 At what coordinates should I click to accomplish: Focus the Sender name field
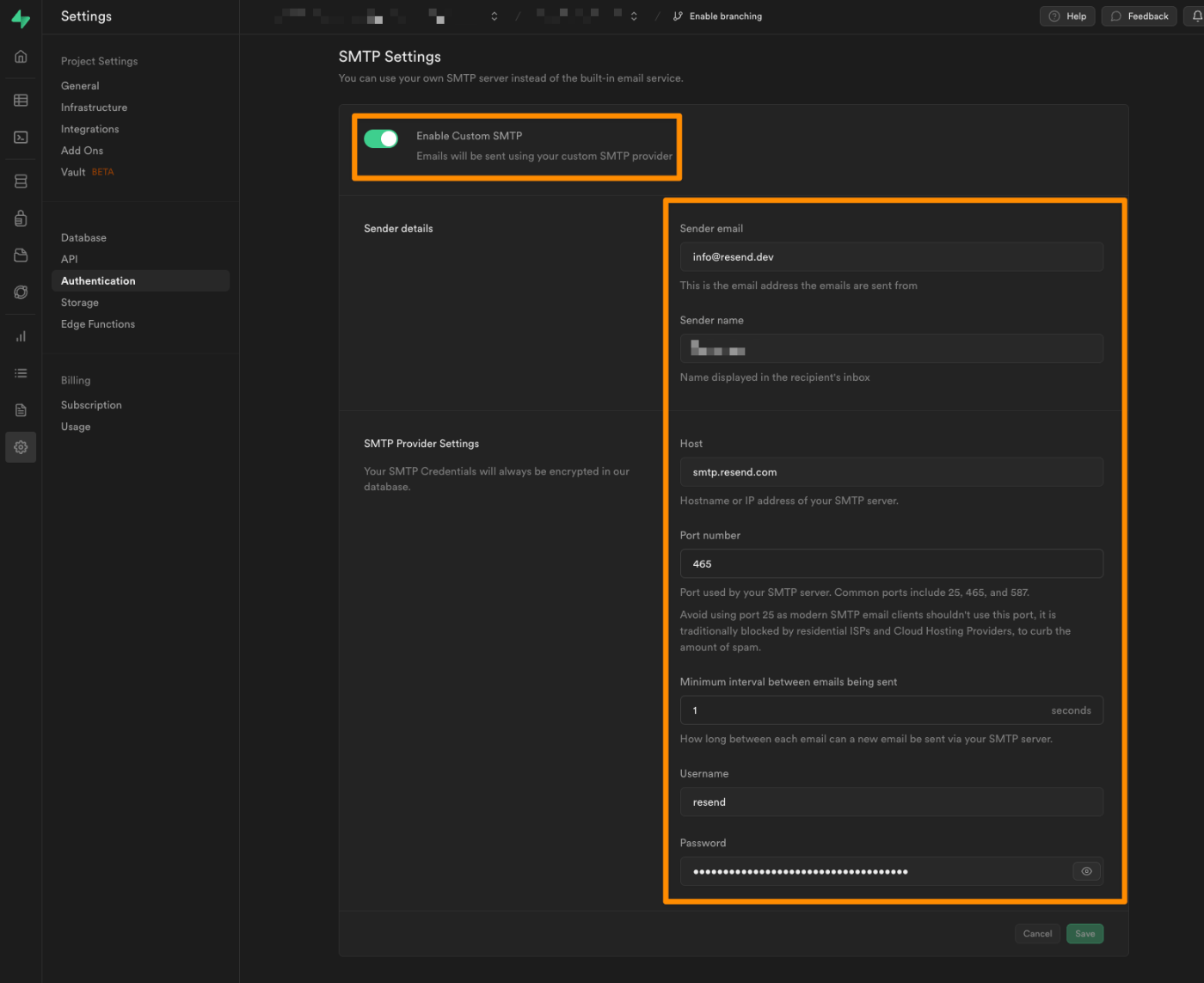pyautogui.click(x=891, y=349)
